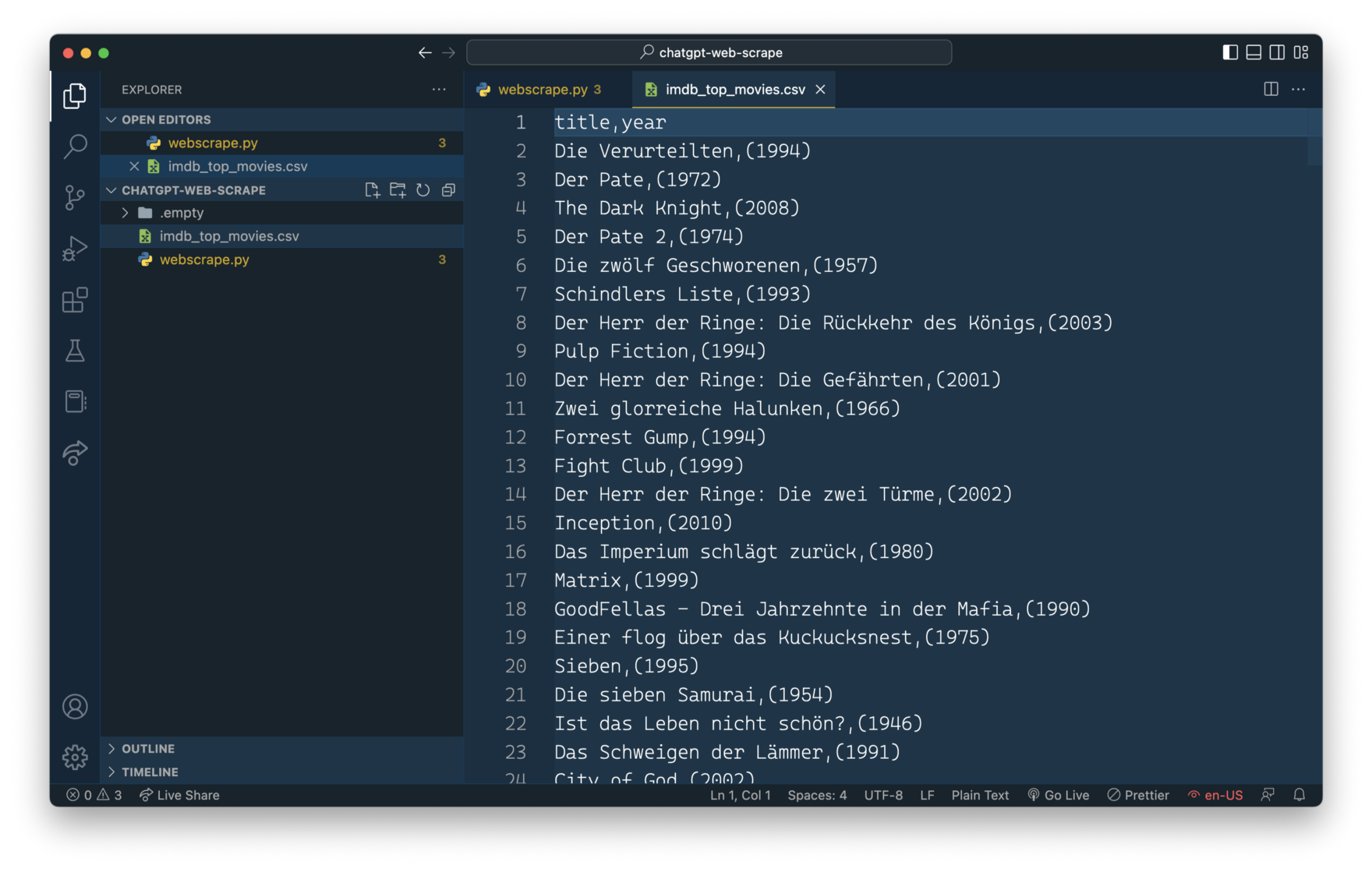
Task: Click Prettier status bar item
Action: 1138,795
